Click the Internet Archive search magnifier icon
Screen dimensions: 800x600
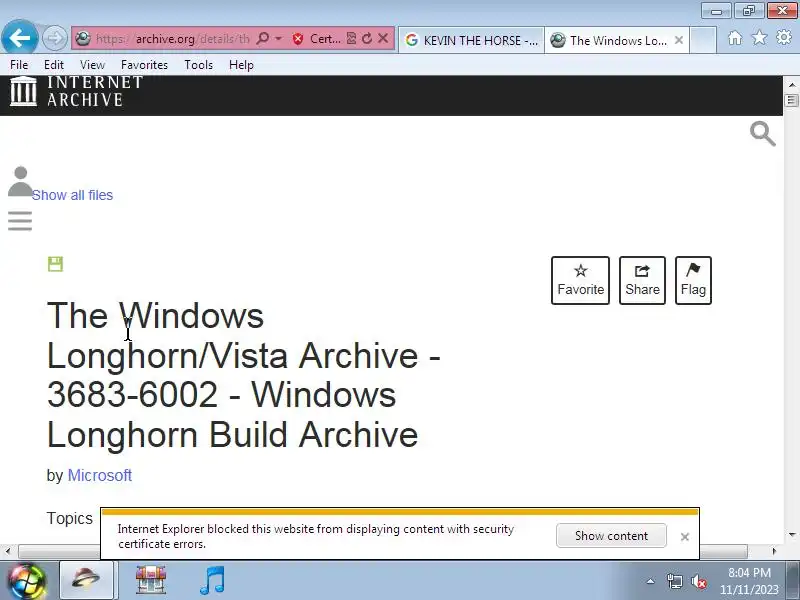pos(763,134)
